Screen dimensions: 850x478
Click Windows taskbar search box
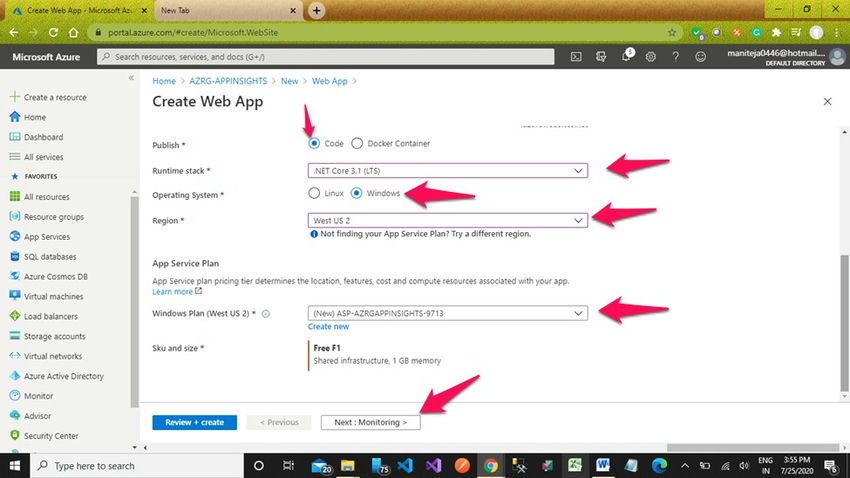[137, 466]
